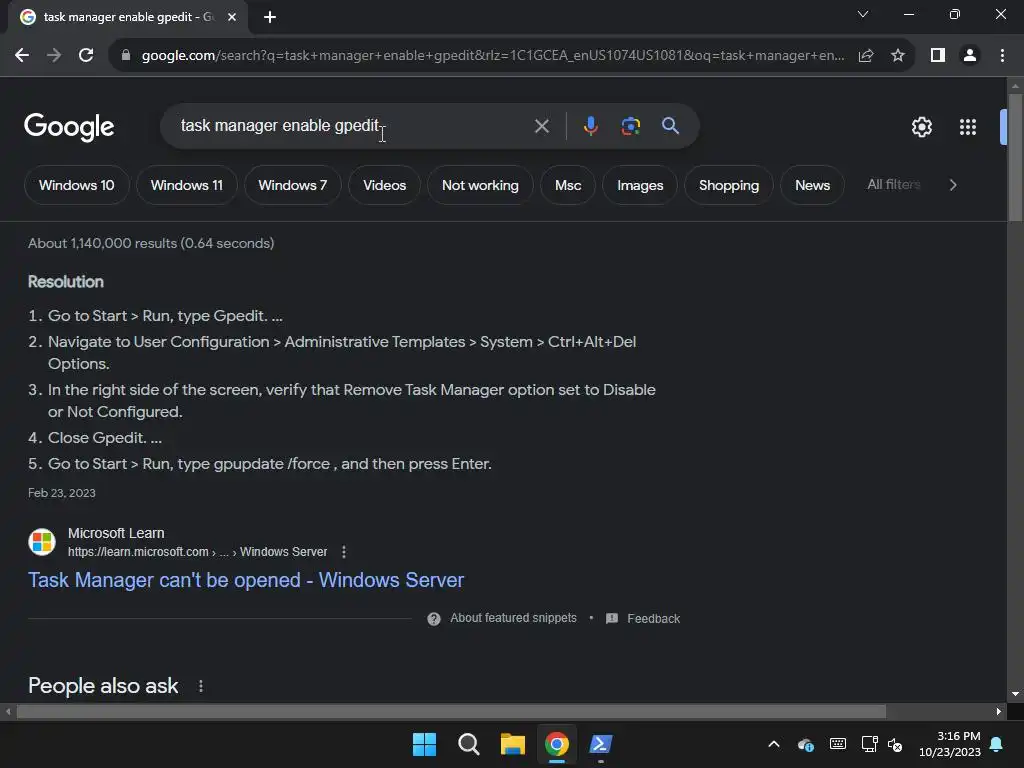1024x768 pixels.
Task: Click the horizontal scrollbar left arrow
Action: tap(8, 712)
